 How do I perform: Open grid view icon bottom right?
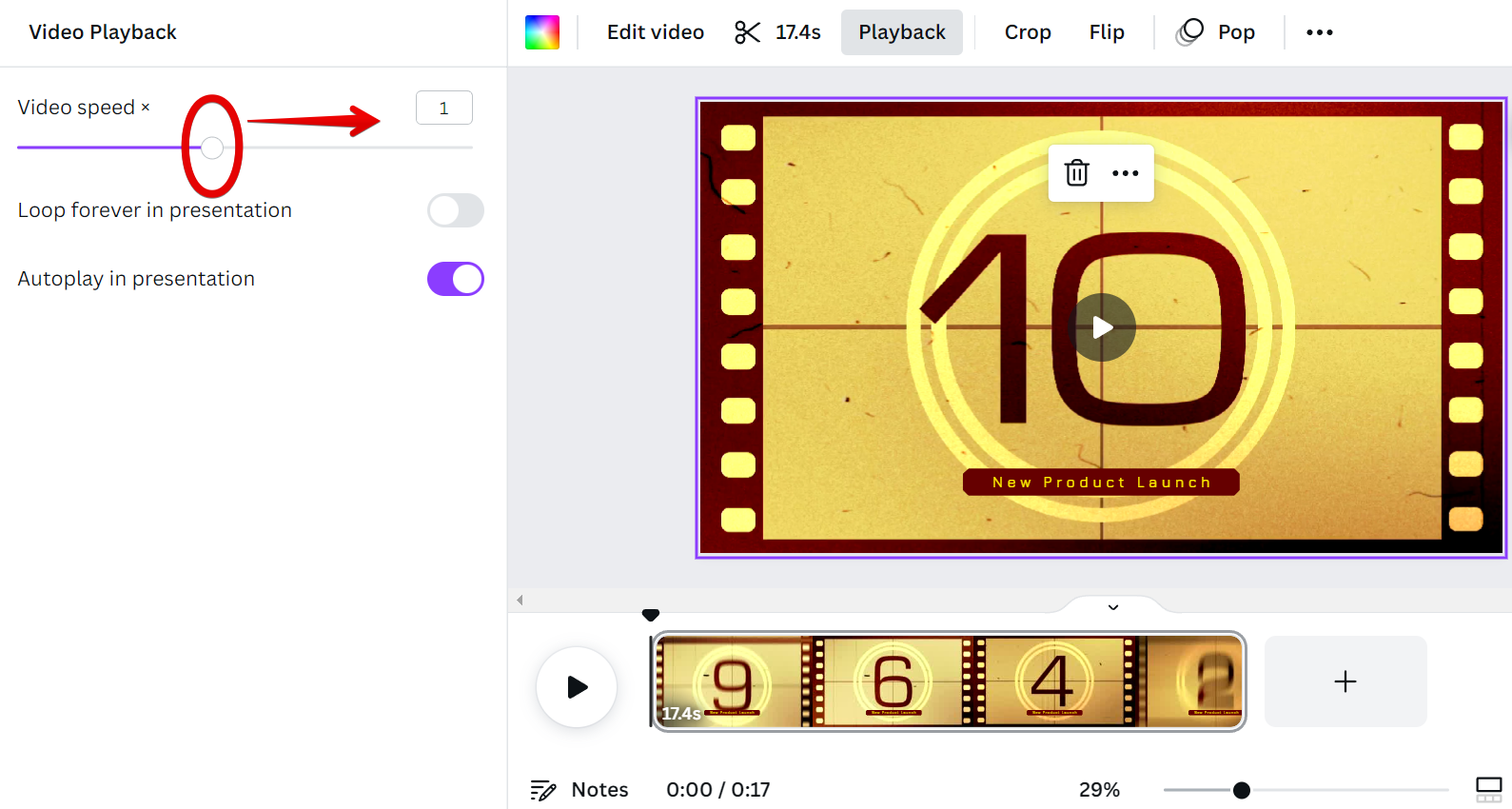click(x=1488, y=789)
